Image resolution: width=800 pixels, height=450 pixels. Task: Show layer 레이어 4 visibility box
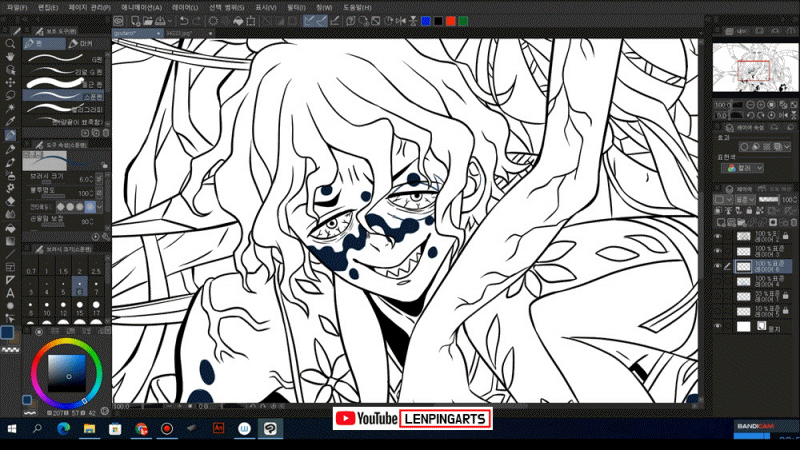click(718, 281)
